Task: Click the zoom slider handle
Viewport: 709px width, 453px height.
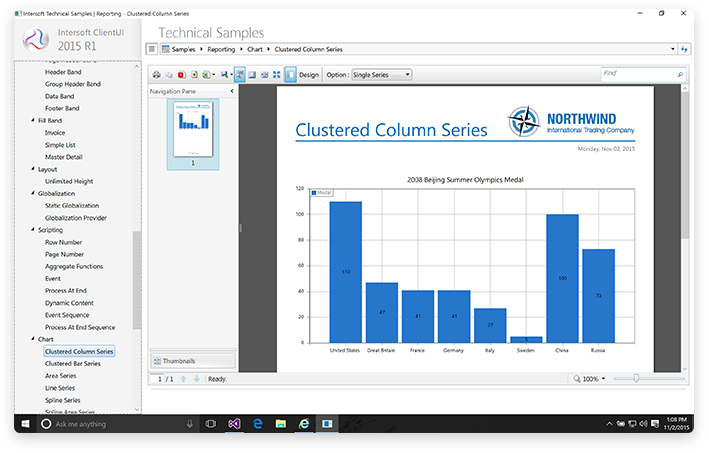Action: coord(637,378)
